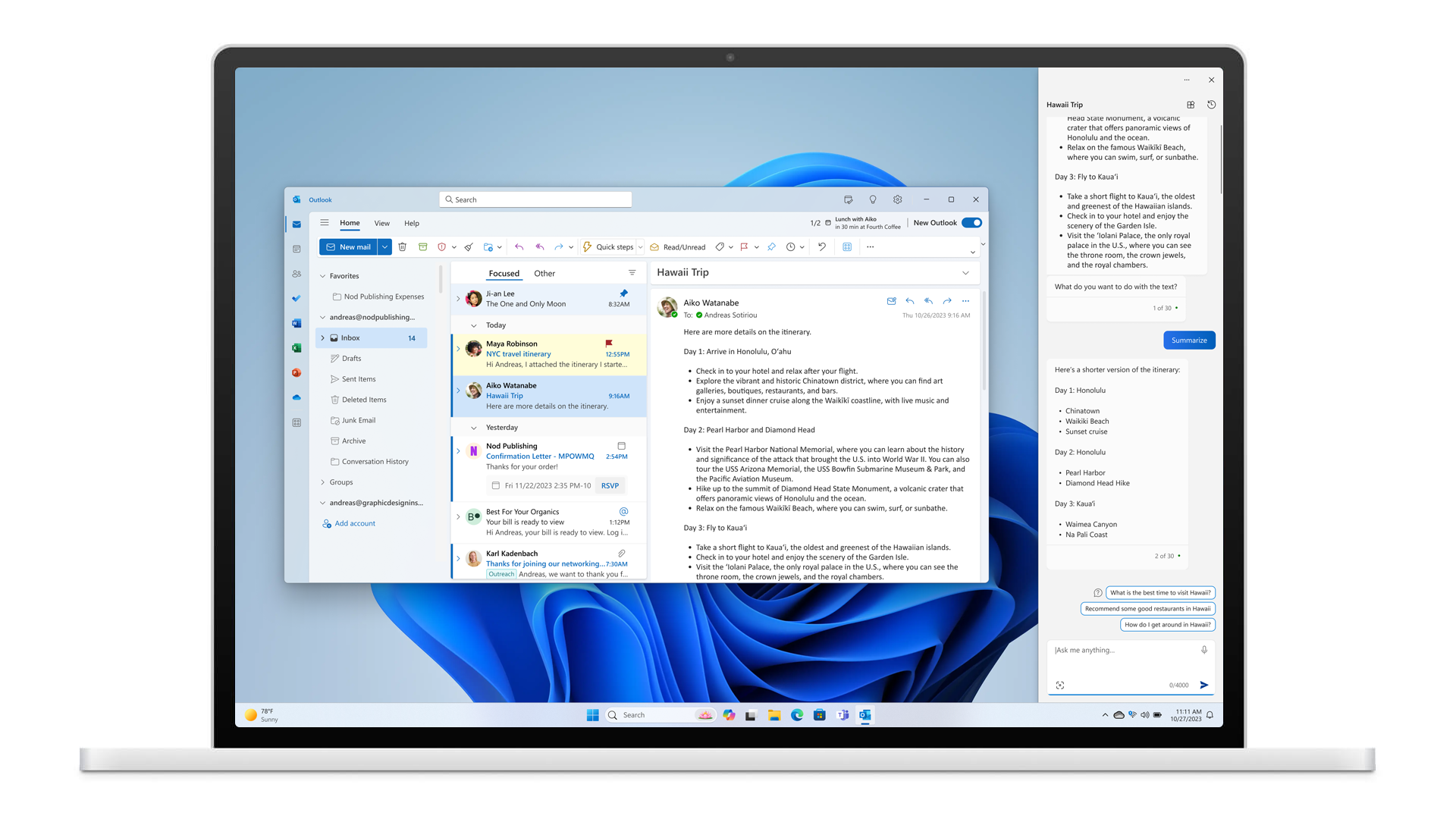Open the Aiko Watanabe Hawaii Trip email
Image resolution: width=1456 pixels, height=819 pixels.
click(550, 396)
